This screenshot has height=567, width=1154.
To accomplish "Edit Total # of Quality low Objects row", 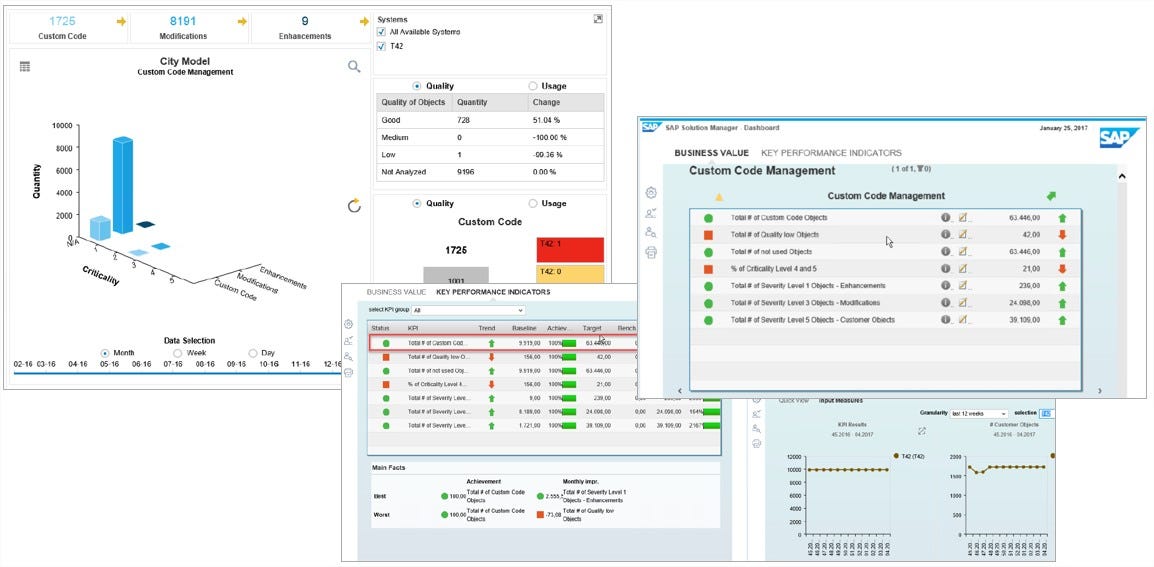I will [963, 235].
